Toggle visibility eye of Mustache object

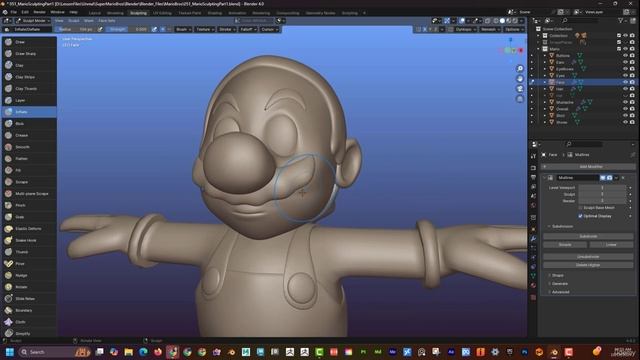tap(625, 102)
